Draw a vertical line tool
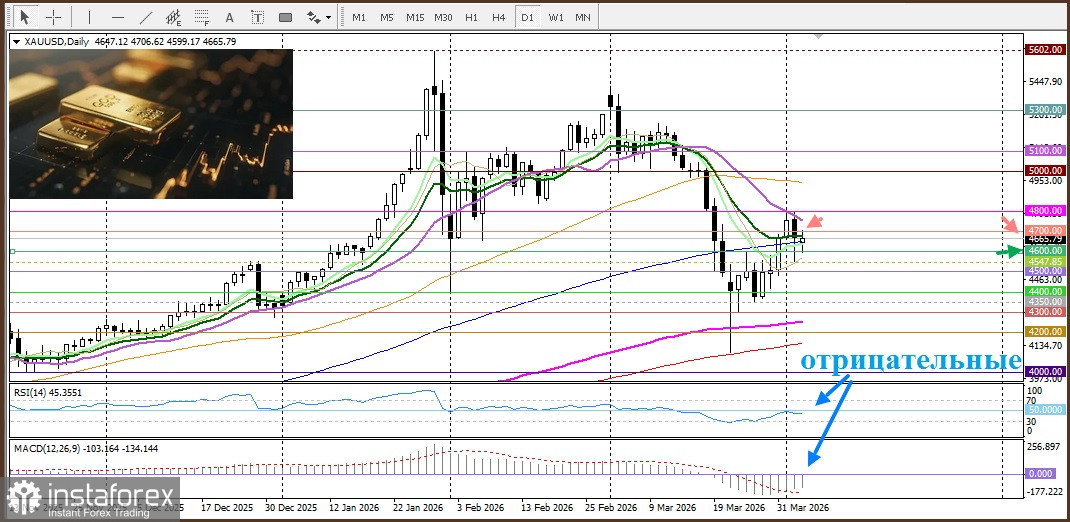The width and height of the screenshot is (1070, 522). (88, 17)
